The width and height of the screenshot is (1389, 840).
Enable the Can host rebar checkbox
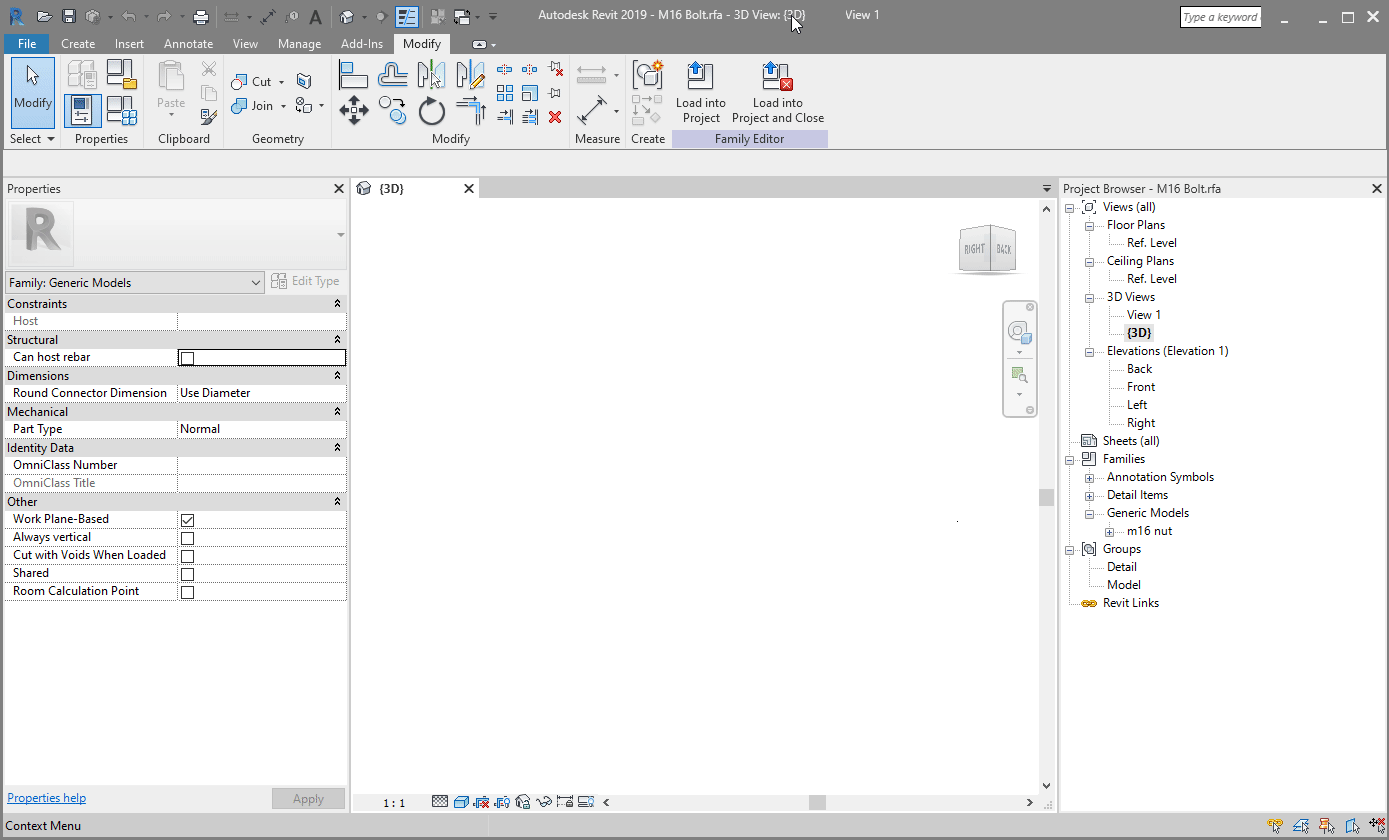coord(186,357)
